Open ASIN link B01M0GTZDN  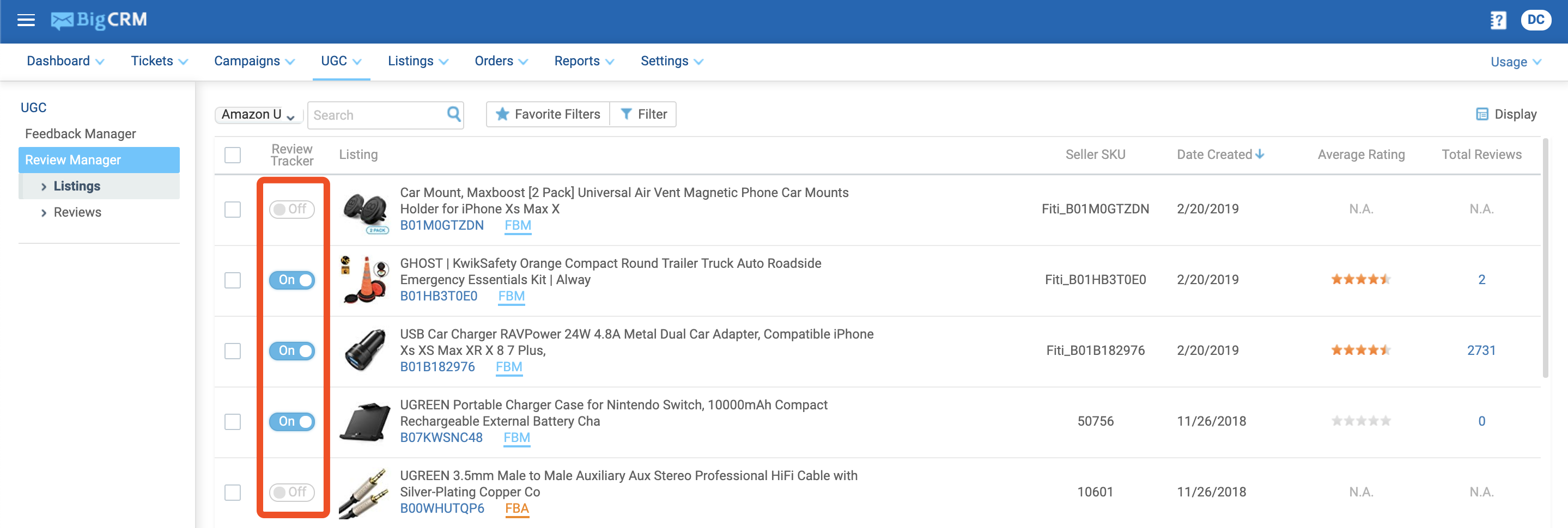coord(442,226)
